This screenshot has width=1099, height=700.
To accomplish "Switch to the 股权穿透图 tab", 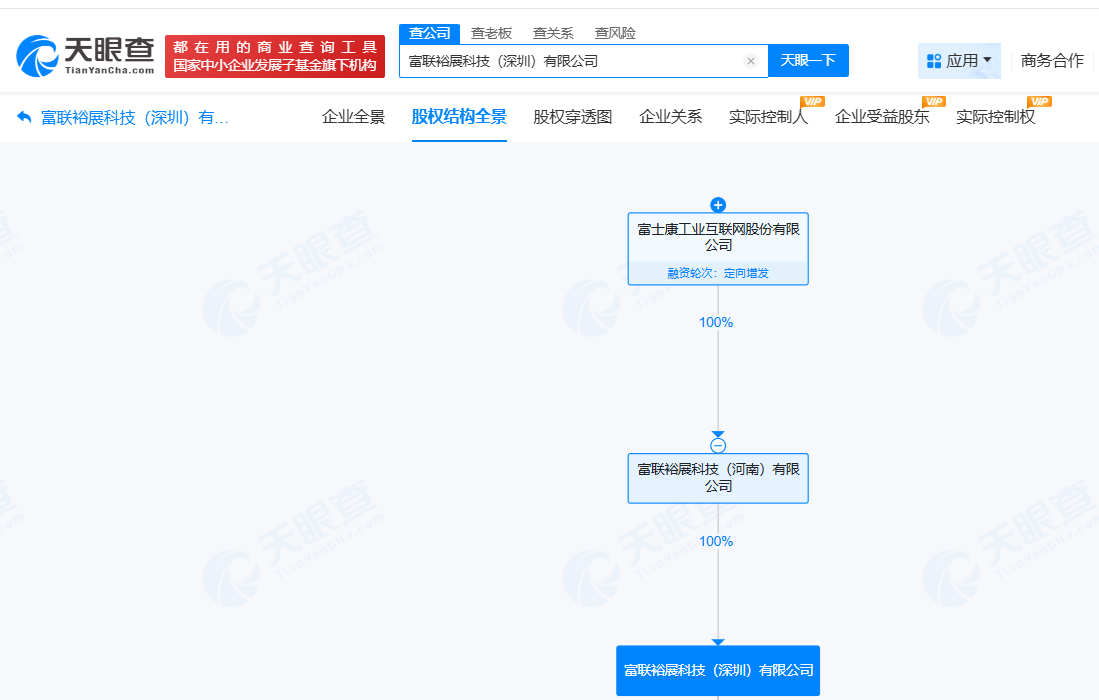I will [571, 116].
